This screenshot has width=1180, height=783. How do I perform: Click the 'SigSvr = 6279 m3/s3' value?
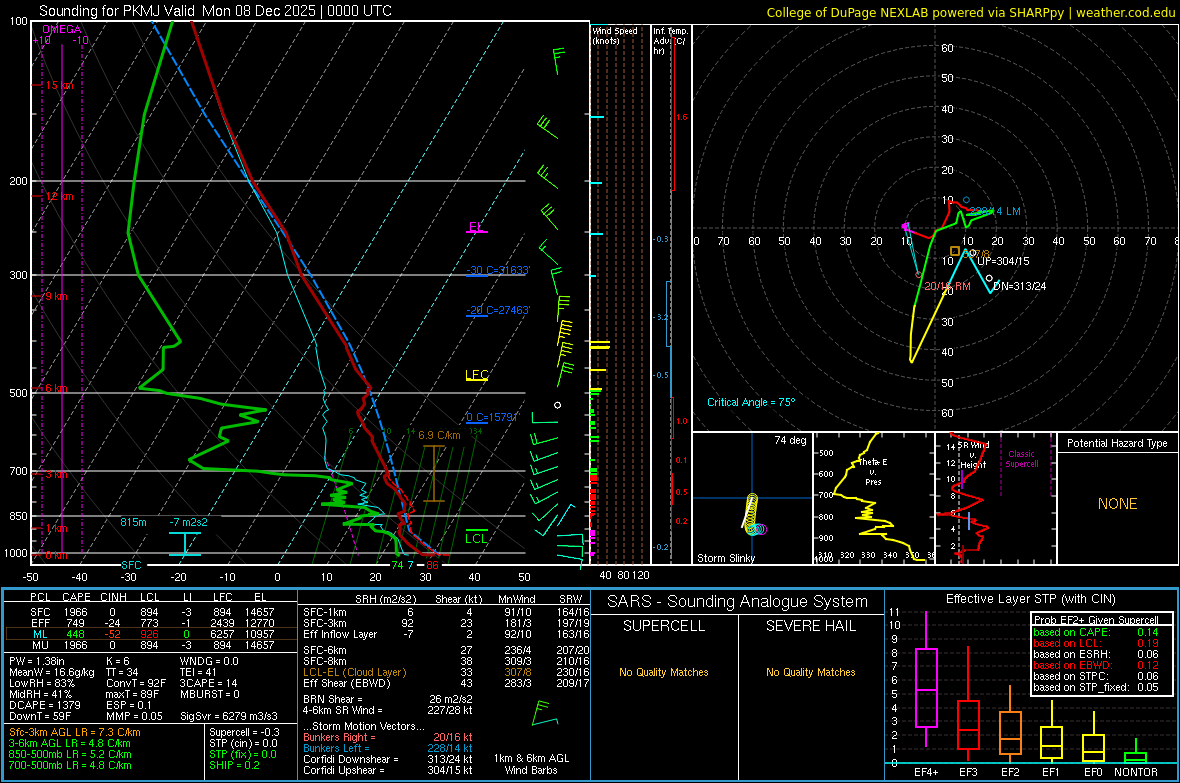(x=229, y=716)
